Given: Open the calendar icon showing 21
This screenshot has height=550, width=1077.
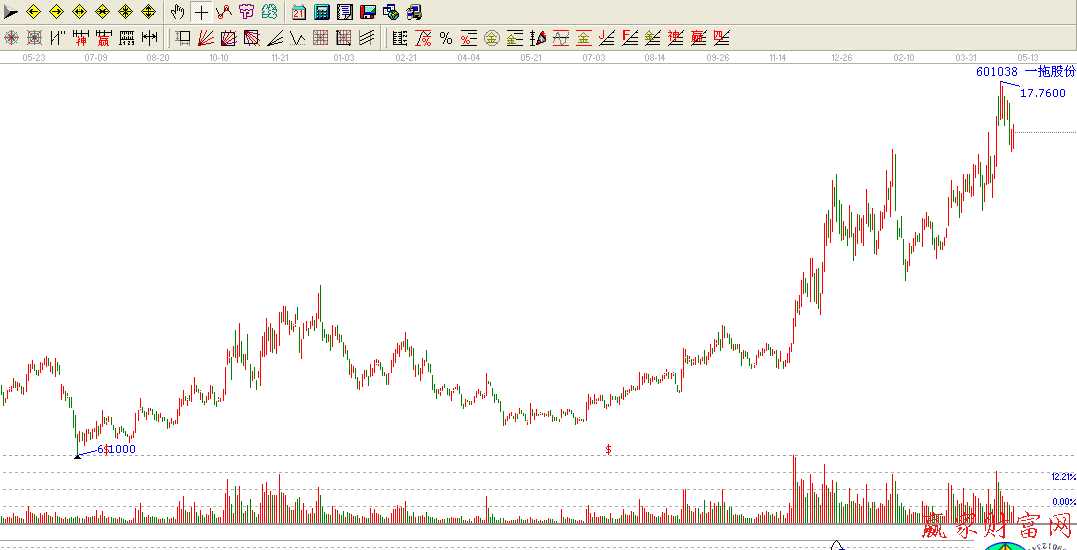Looking at the screenshot, I should (x=298, y=12).
